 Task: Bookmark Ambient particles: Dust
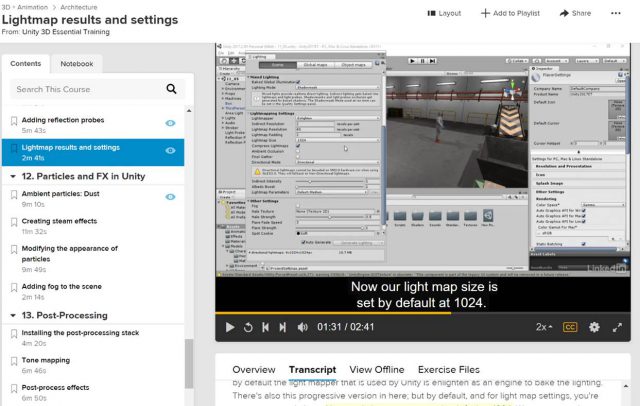coord(14,195)
